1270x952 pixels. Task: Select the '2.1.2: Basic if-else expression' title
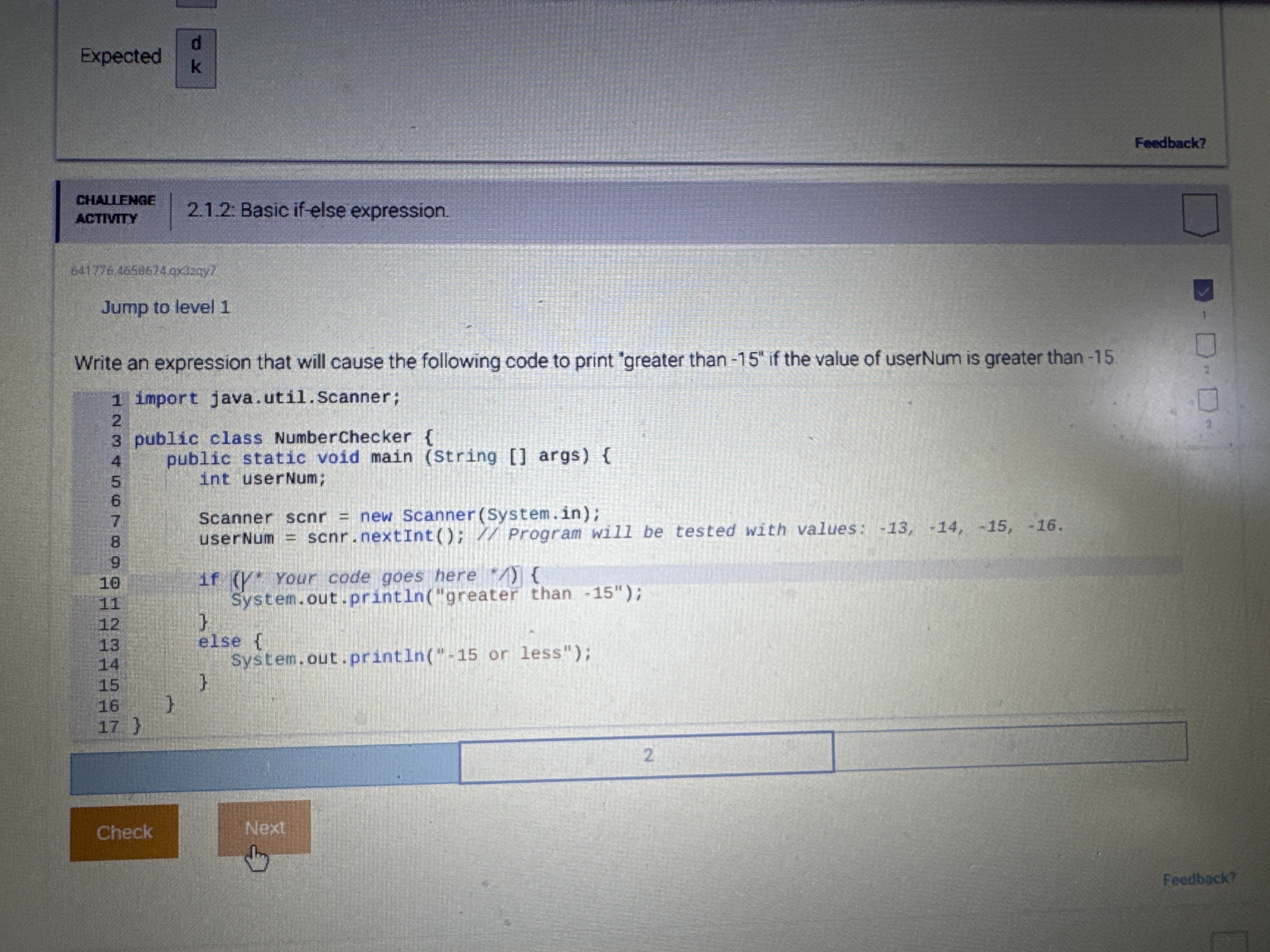pos(316,211)
